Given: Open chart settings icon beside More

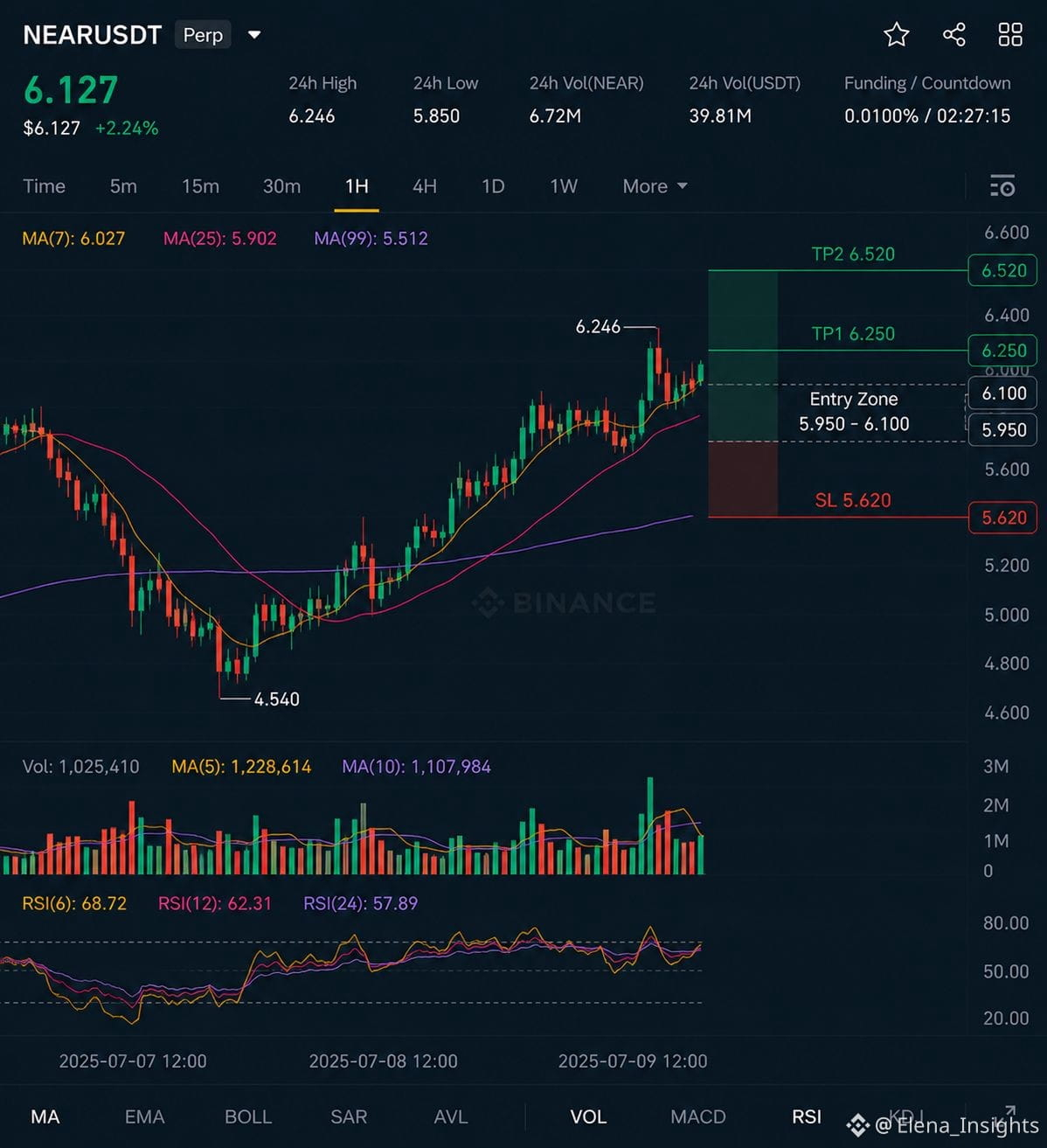Looking at the screenshot, I should [1002, 186].
